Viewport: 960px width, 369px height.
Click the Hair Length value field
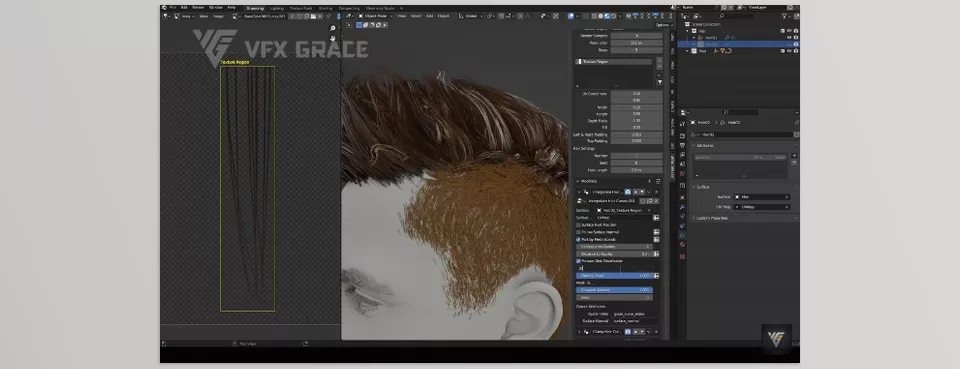point(636,170)
